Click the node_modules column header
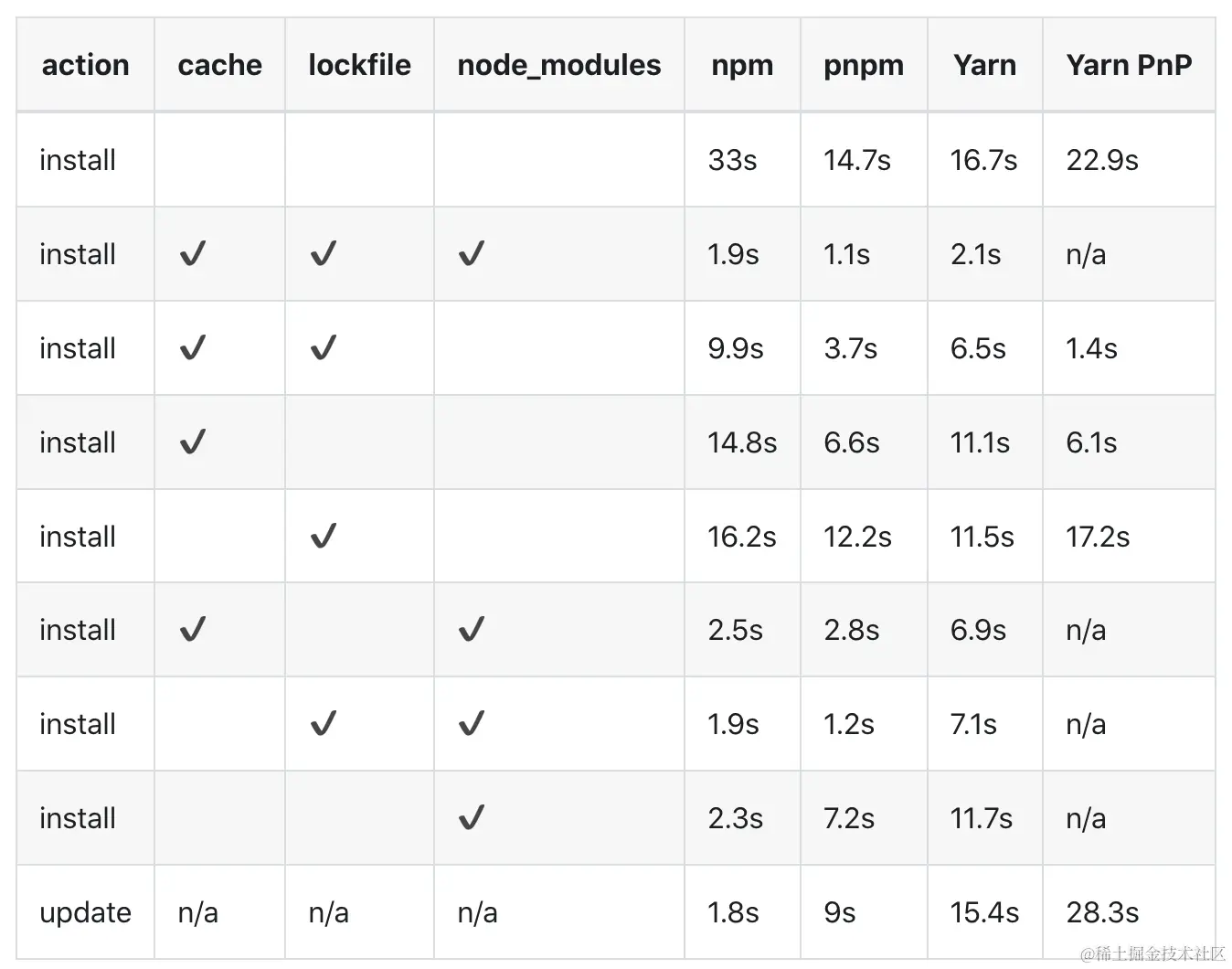Image resolution: width=1232 pixels, height=969 pixels. (x=558, y=65)
